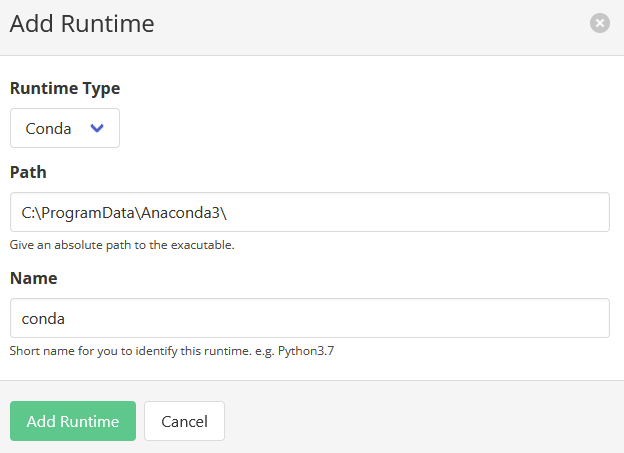Click the blank right end of Path field
624x453 pixels.
pos(500,212)
